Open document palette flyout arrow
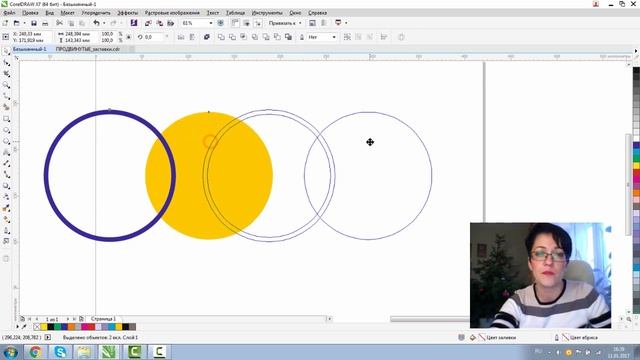Viewport: 640px width, 360px height. point(17,327)
